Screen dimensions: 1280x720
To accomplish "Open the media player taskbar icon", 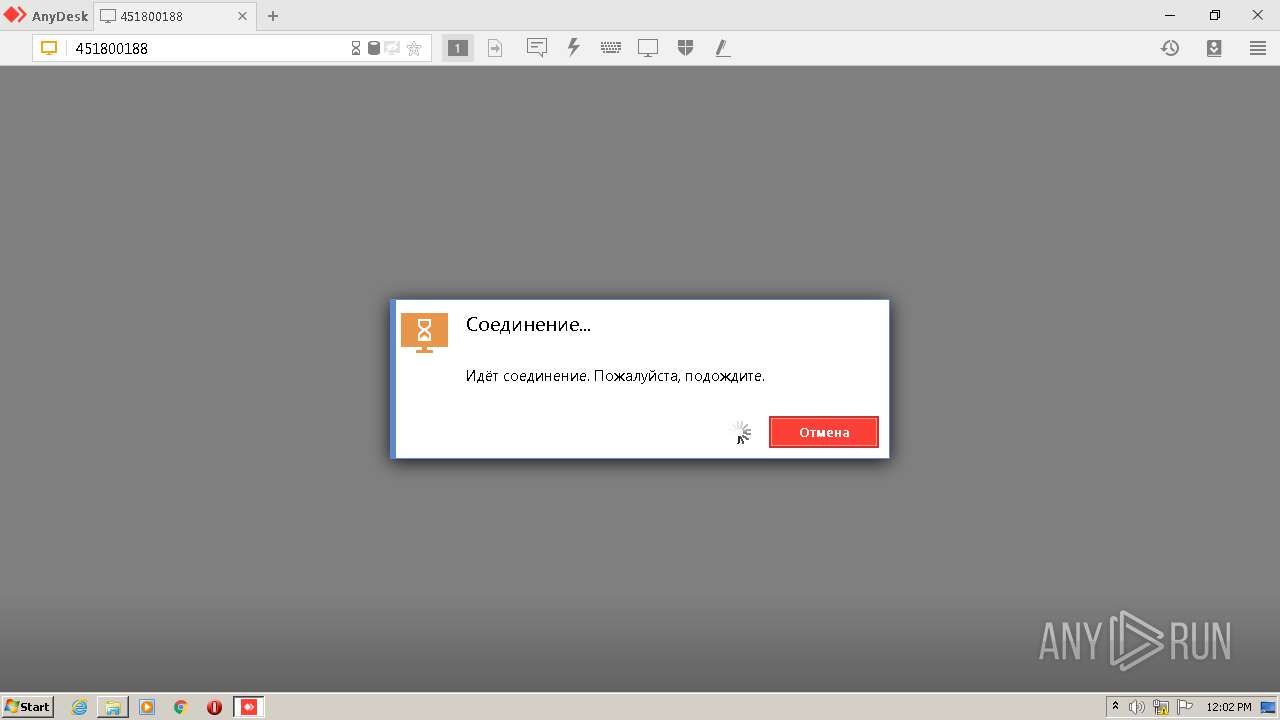I will coord(147,707).
